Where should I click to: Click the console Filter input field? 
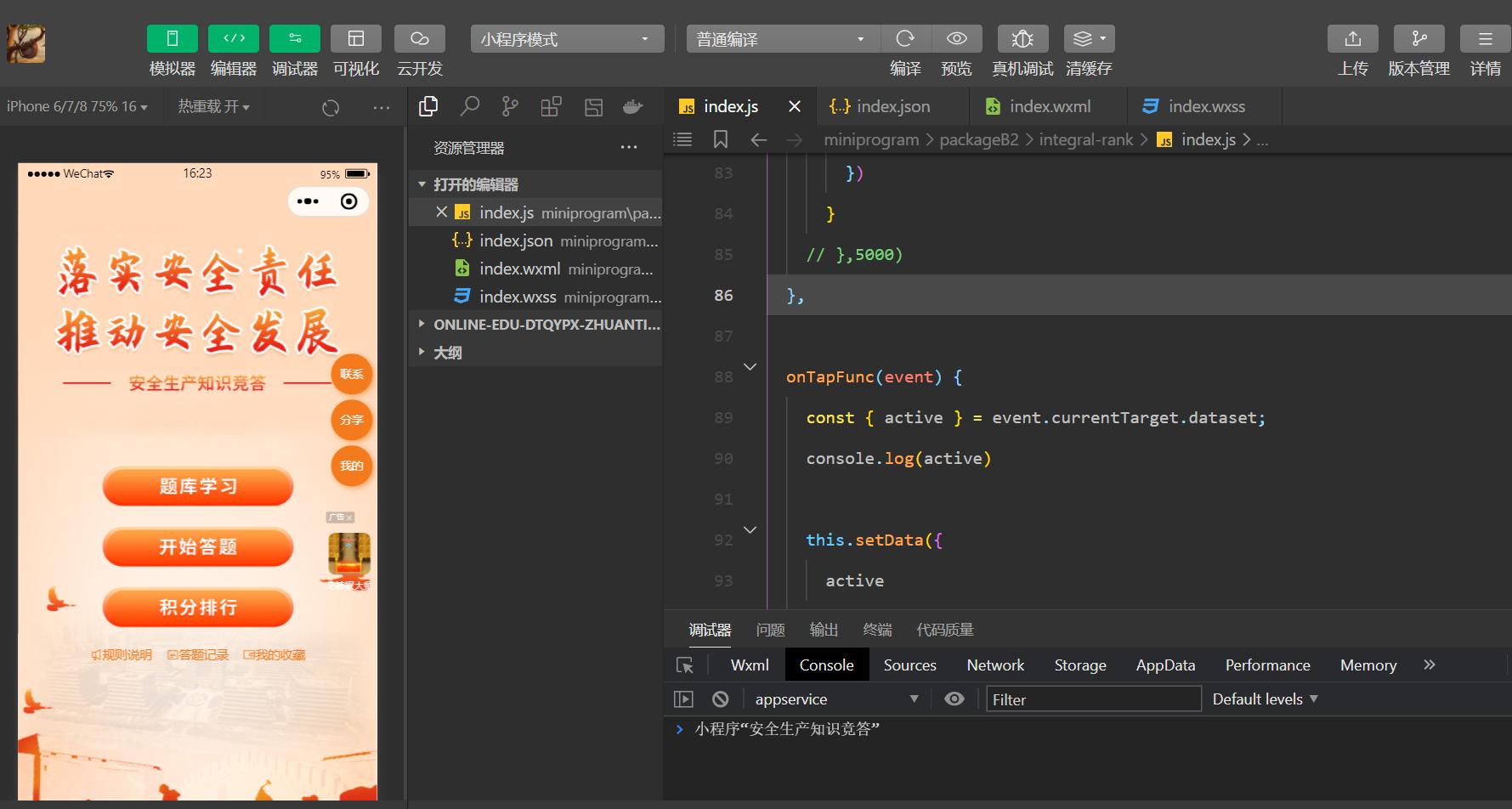pos(1093,699)
